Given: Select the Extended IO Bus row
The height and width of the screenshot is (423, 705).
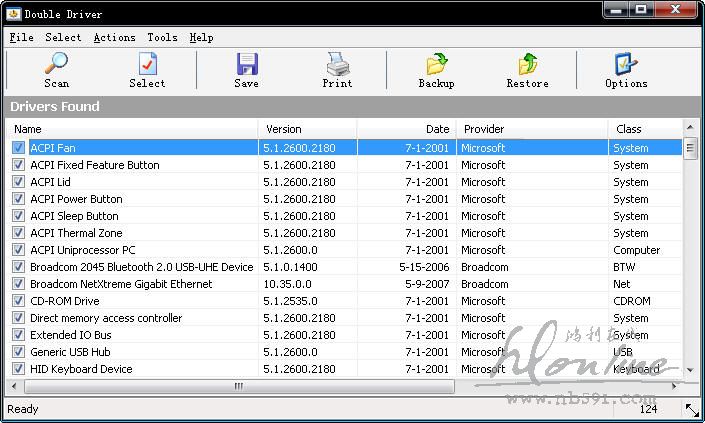Looking at the screenshot, I should point(71,335).
